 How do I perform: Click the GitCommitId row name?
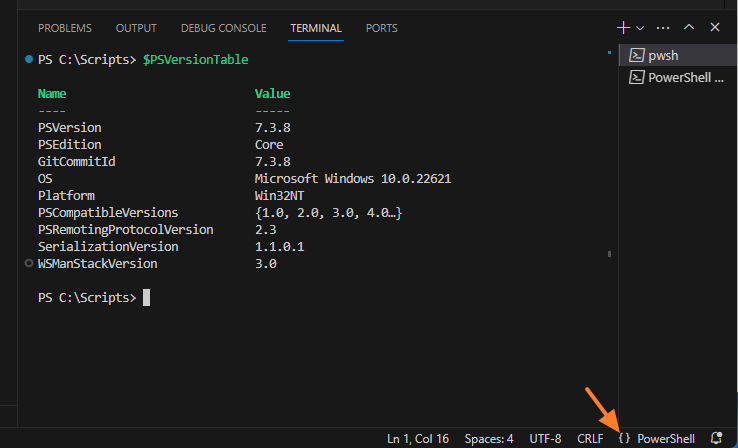click(x=77, y=162)
